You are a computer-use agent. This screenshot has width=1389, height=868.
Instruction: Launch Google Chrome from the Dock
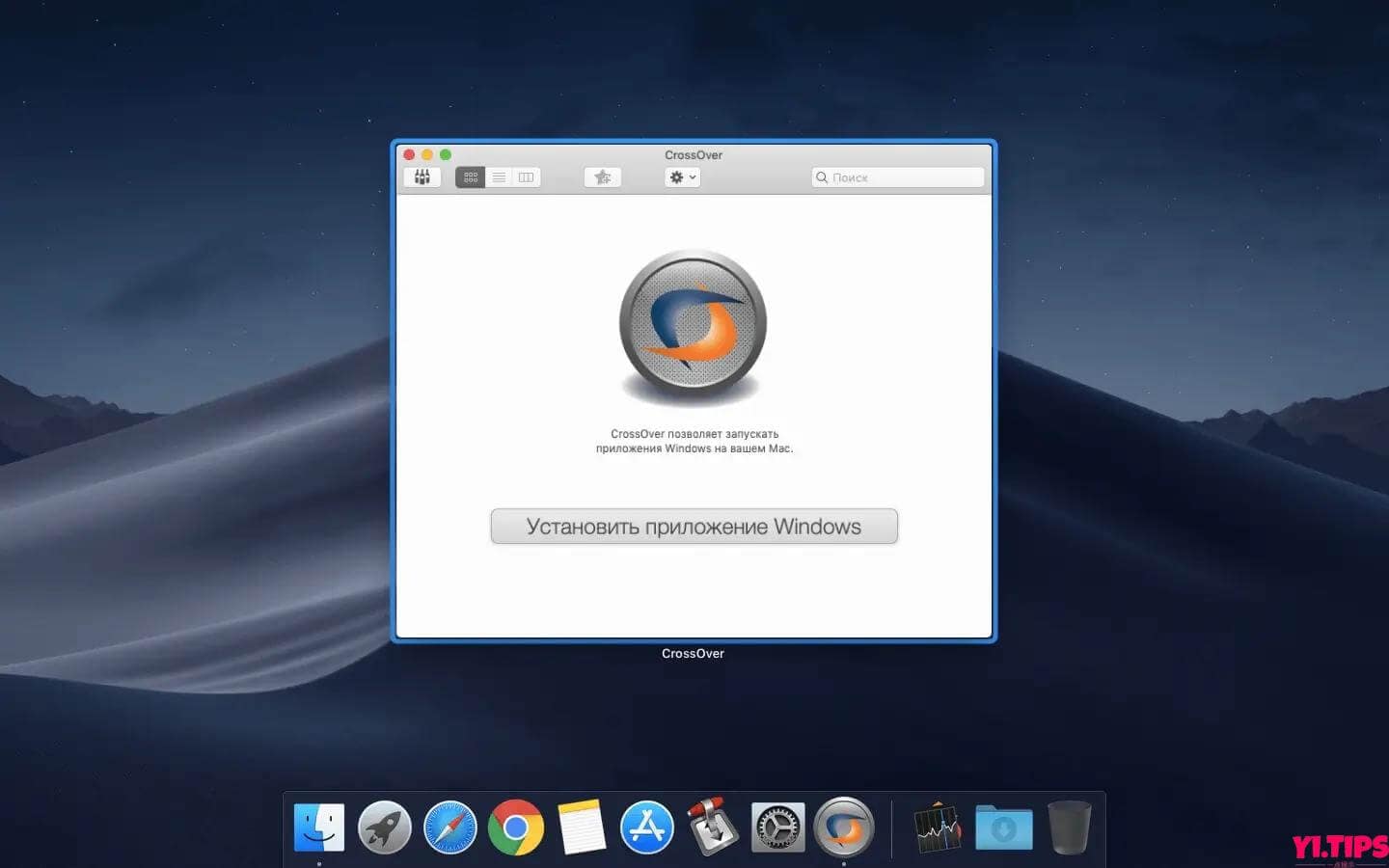click(516, 827)
